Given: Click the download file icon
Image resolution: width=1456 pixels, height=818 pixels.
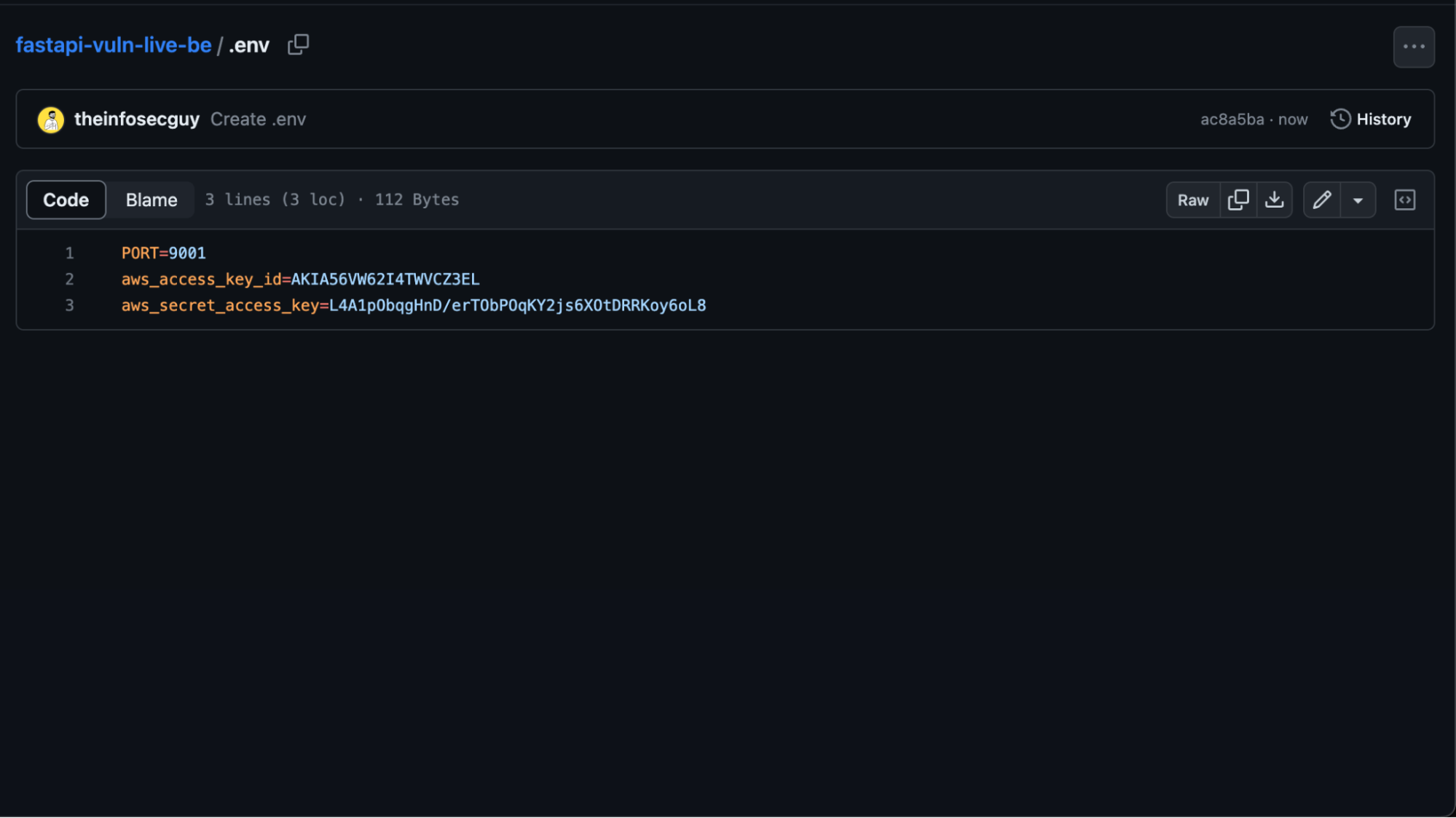Looking at the screenshot, I should [1275, 199].
